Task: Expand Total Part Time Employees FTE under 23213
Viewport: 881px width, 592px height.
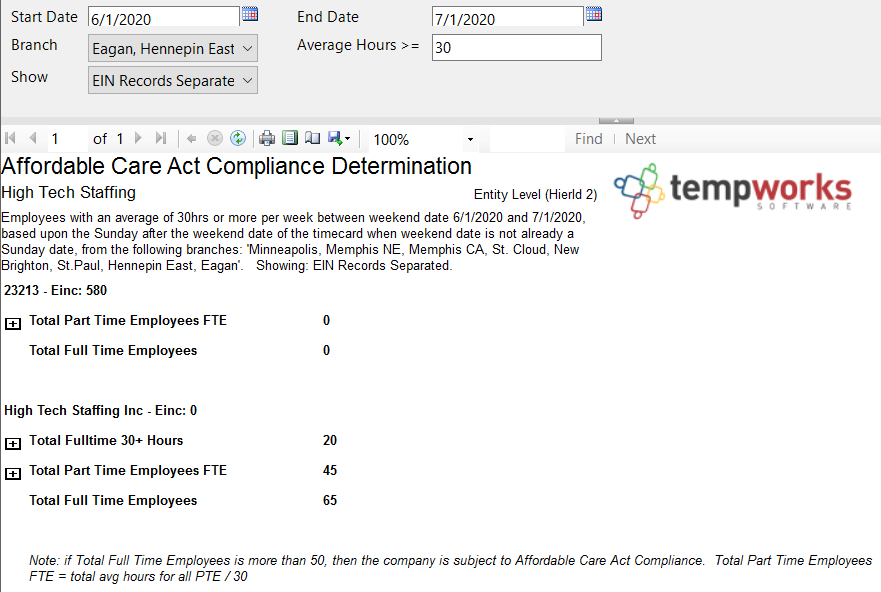Action: (x=13, y=324)
